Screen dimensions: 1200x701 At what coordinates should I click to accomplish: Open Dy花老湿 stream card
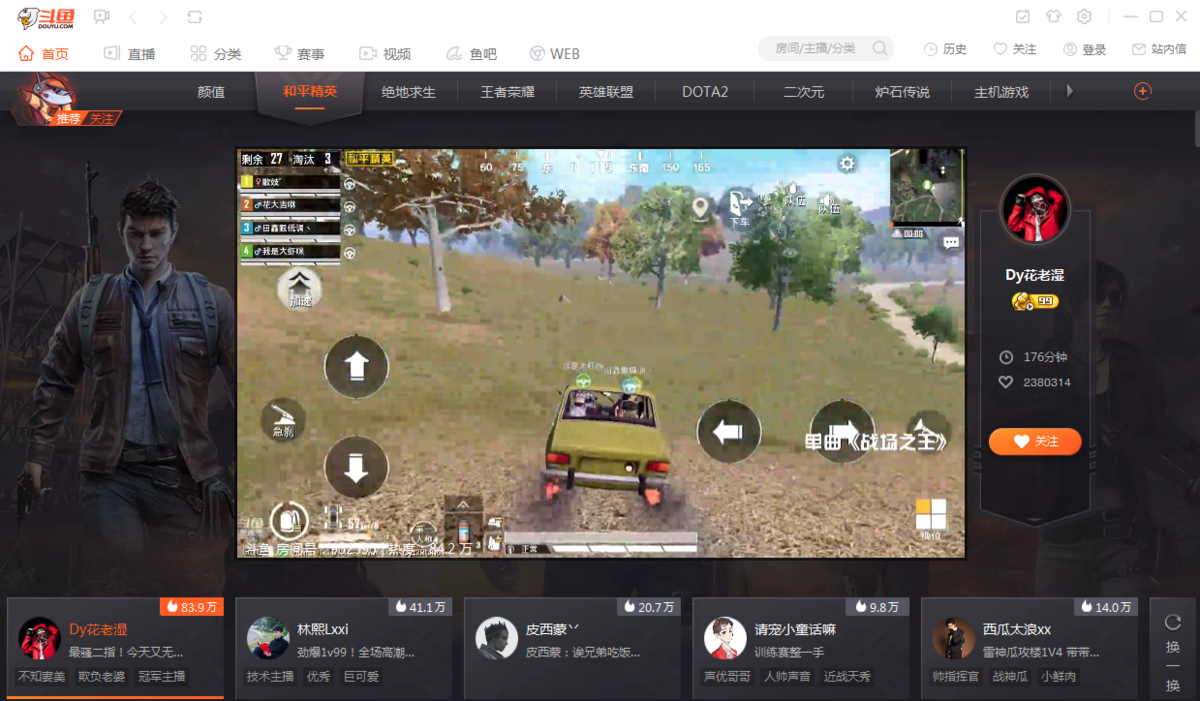click(116, 647)
